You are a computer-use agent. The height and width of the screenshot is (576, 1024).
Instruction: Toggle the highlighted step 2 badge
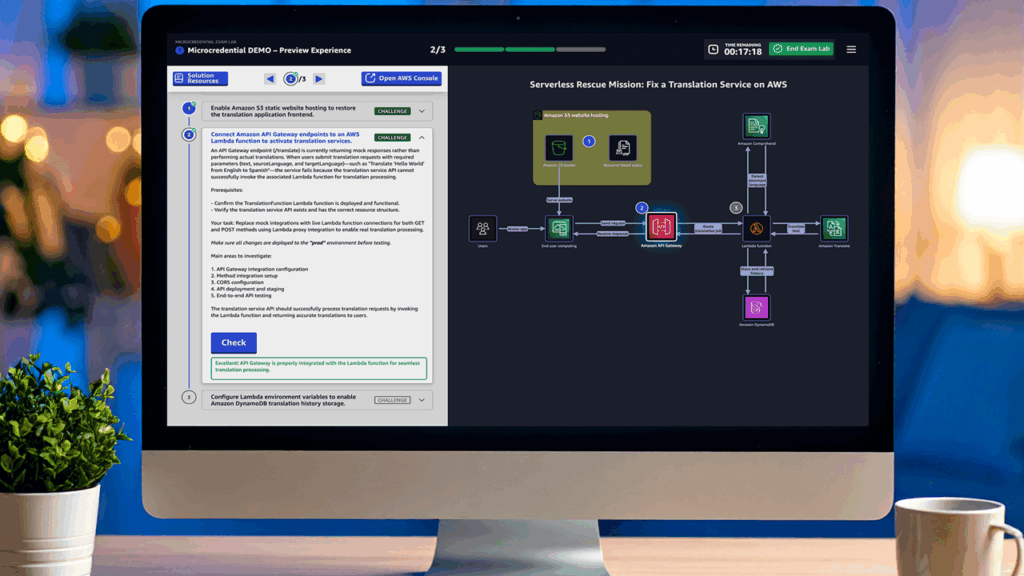click(641, 208)
